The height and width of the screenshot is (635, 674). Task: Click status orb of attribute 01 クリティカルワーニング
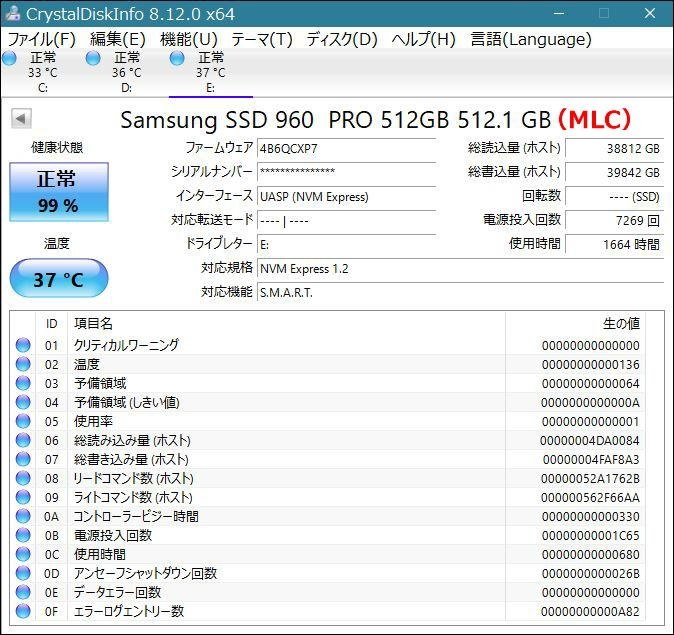[23, 345]
